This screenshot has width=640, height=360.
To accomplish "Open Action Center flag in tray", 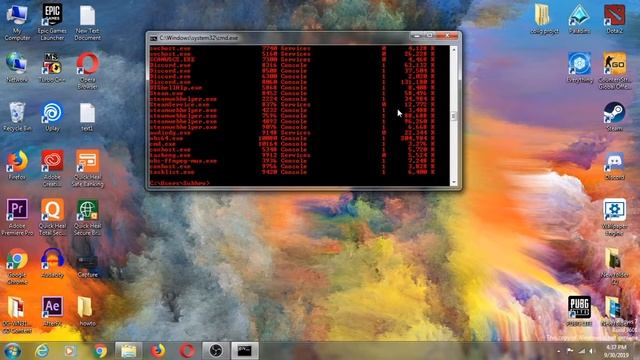I will [570, 351].
